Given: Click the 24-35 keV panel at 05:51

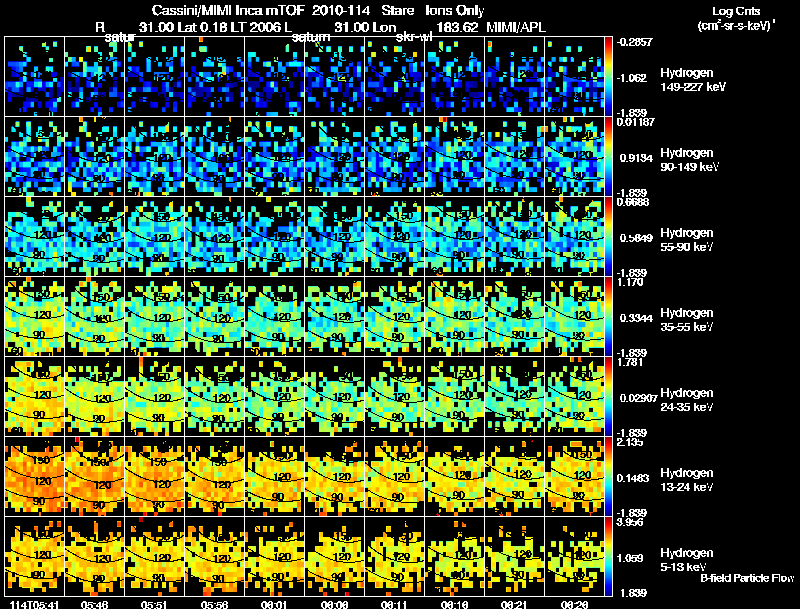Looking at the screenshot, I should pos(155,396).
